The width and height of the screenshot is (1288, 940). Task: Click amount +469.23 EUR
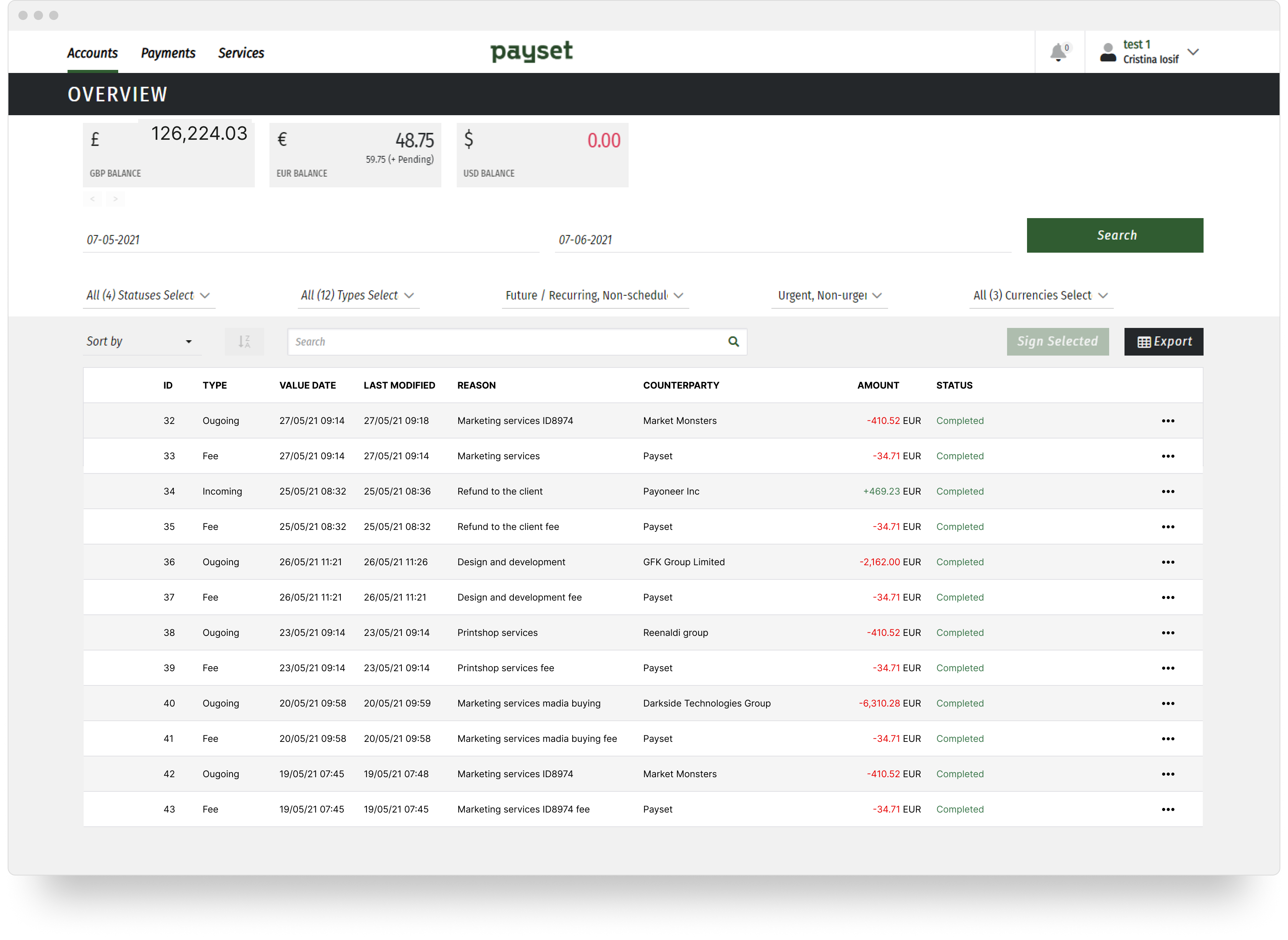(892, 491)
